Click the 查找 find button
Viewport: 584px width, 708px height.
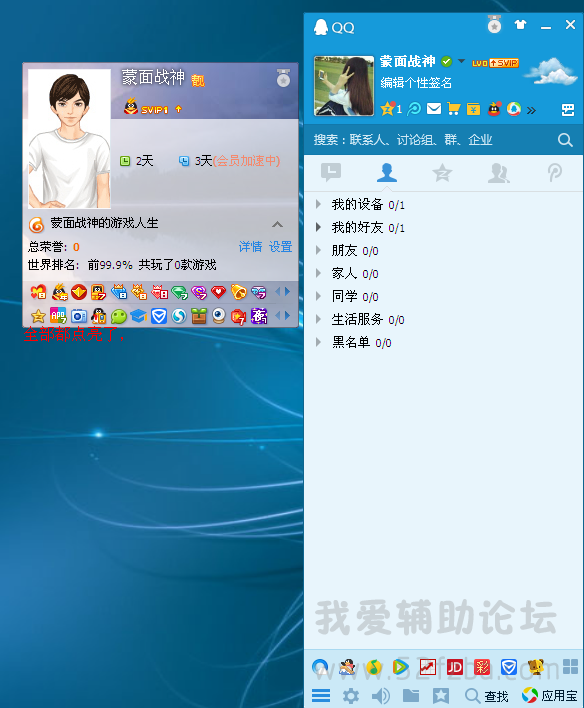[486, 696]
